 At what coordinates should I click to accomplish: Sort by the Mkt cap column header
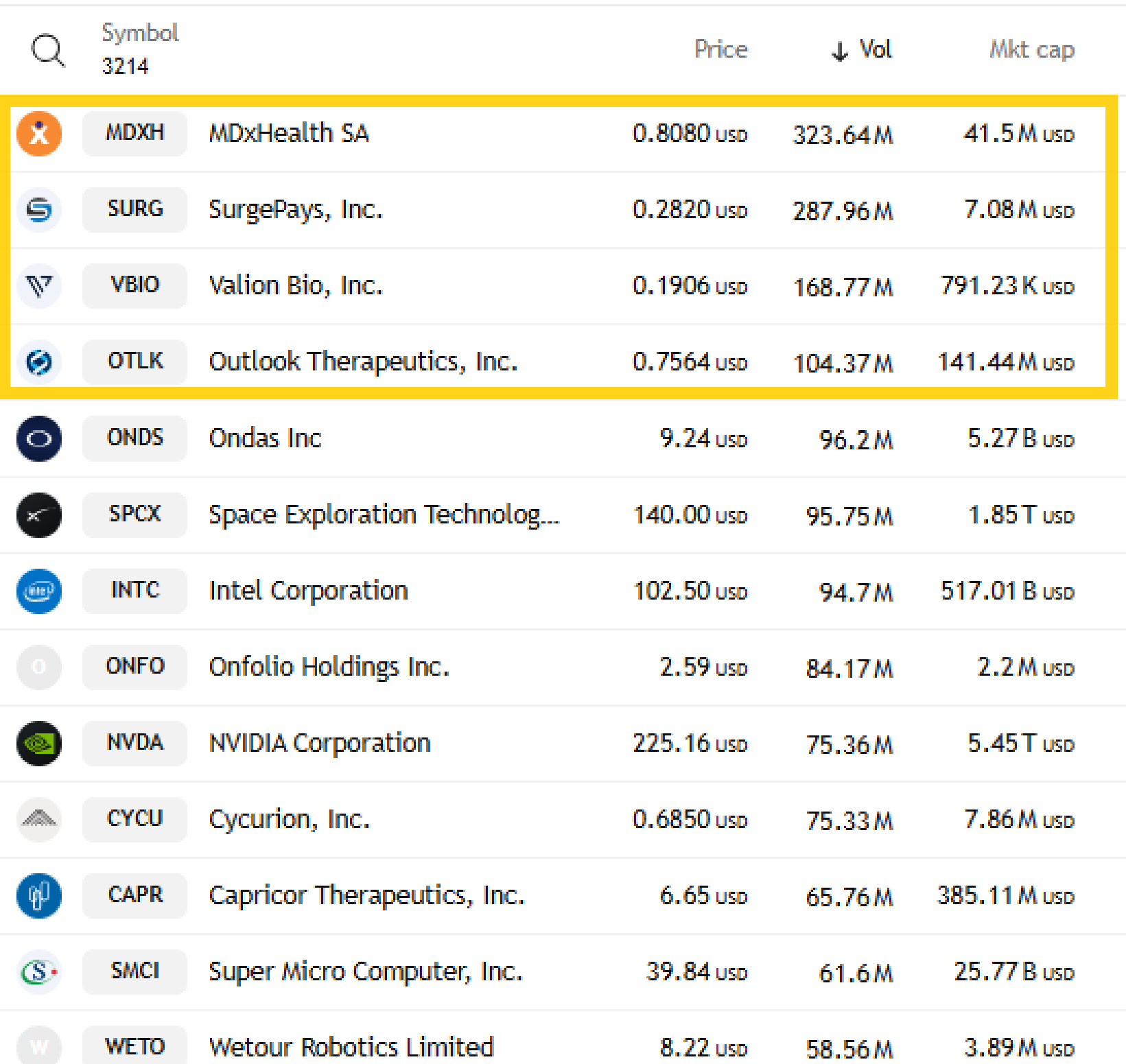click(1031, 50)
